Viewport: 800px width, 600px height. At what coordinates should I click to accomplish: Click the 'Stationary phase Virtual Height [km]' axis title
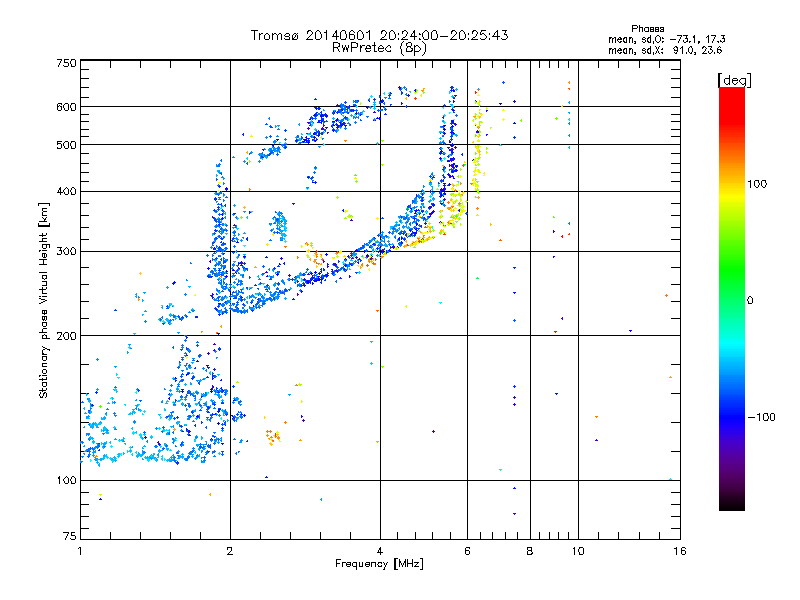44,300
